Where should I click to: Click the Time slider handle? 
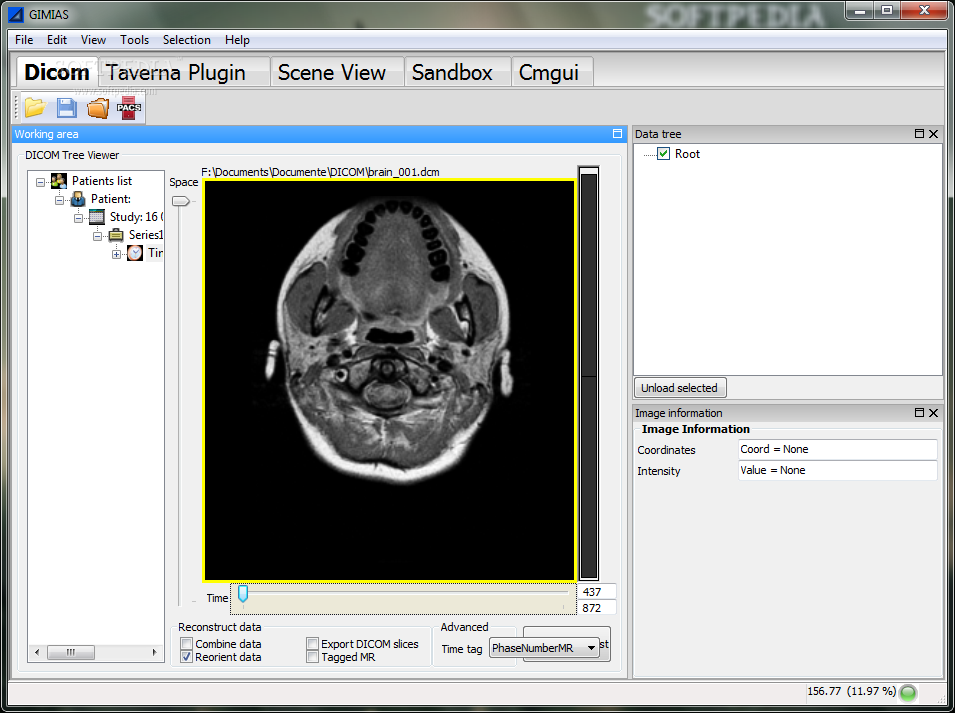(243, 594)
